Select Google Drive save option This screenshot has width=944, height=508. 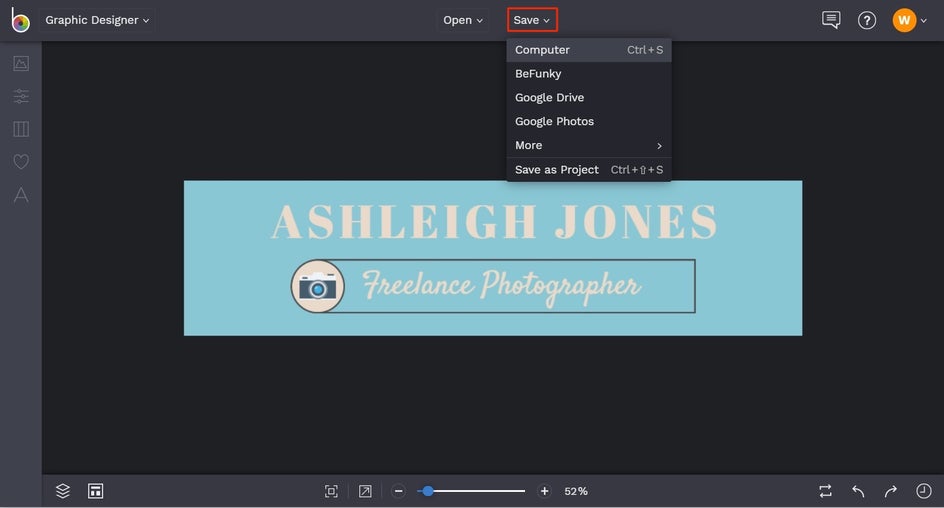pyautogui.click(x=589, y=98)
